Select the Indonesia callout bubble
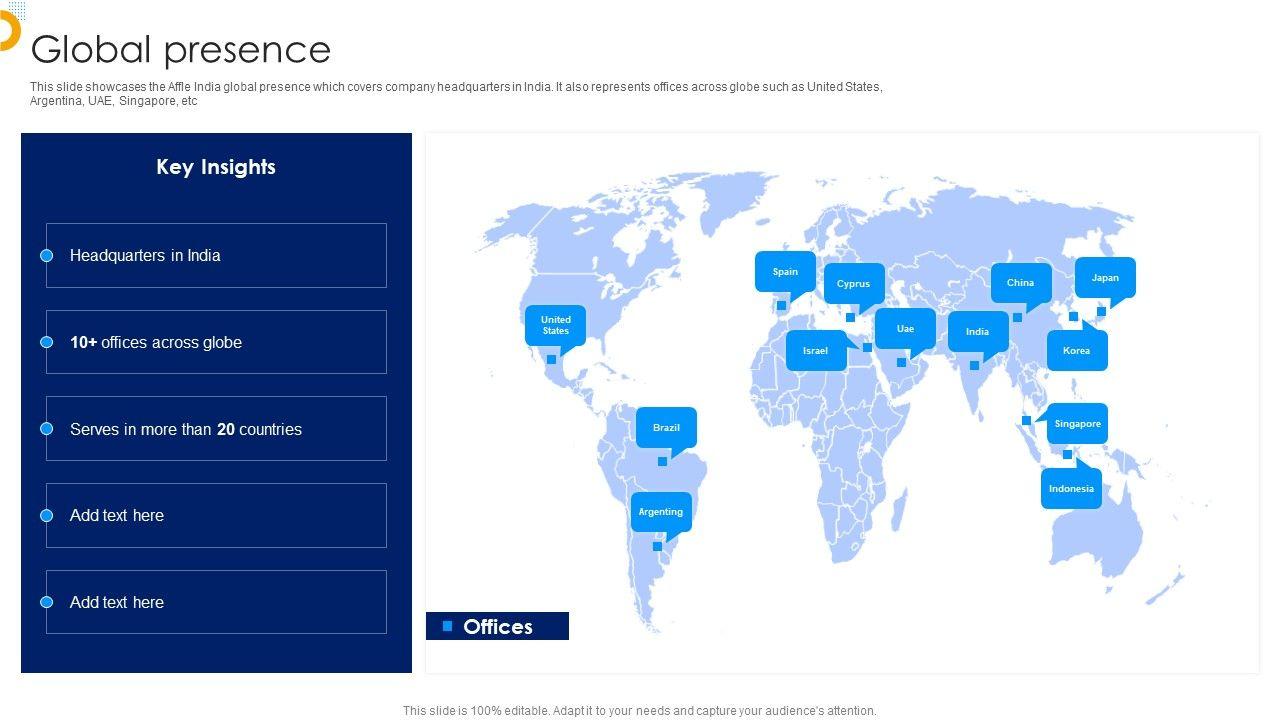Viewport: 1280px width, 720px height. coord(1071,489)
